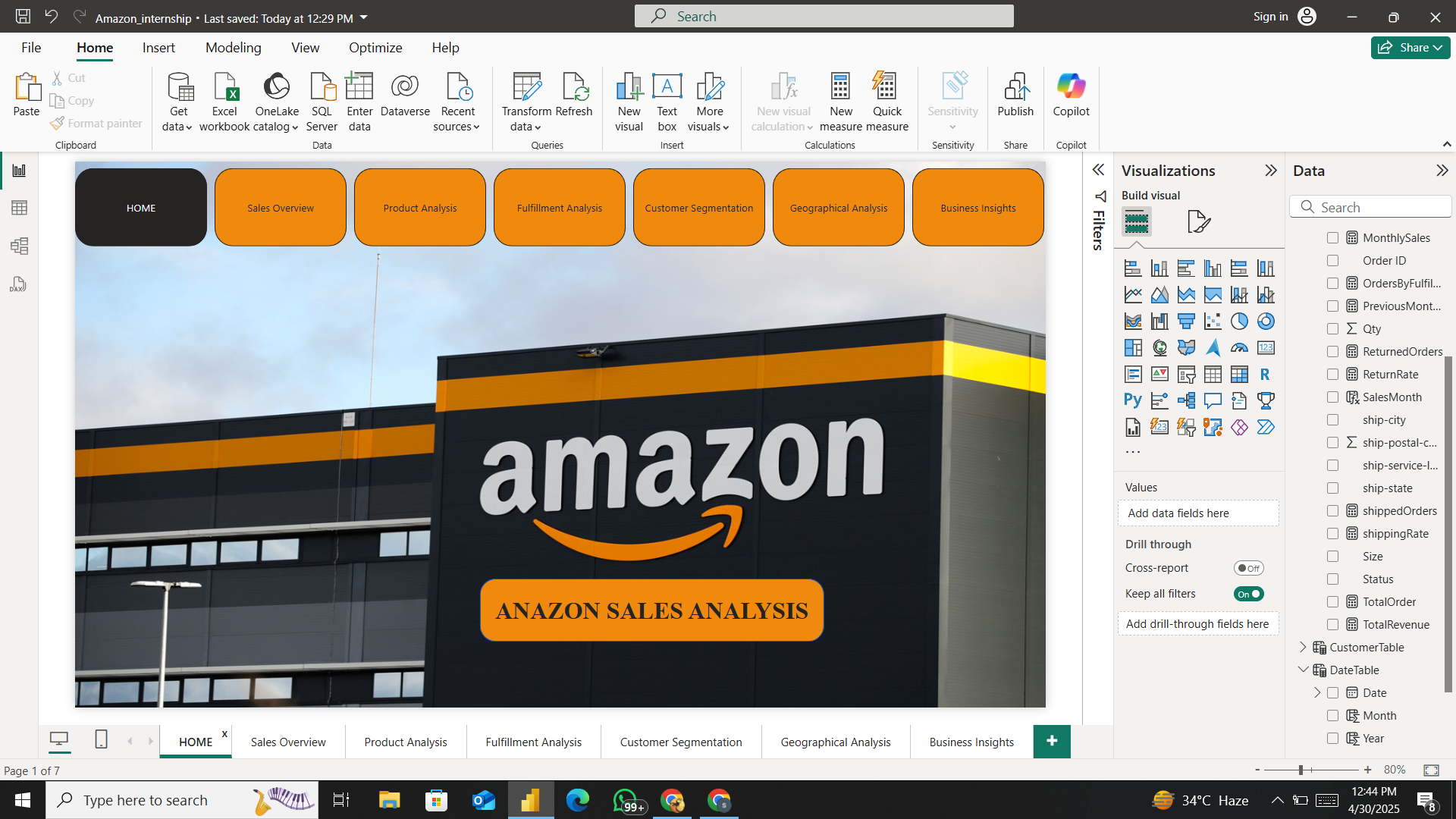Open the Model view in the left sidebar
The height and width of the screenshot is (819, 1456).
19,246
